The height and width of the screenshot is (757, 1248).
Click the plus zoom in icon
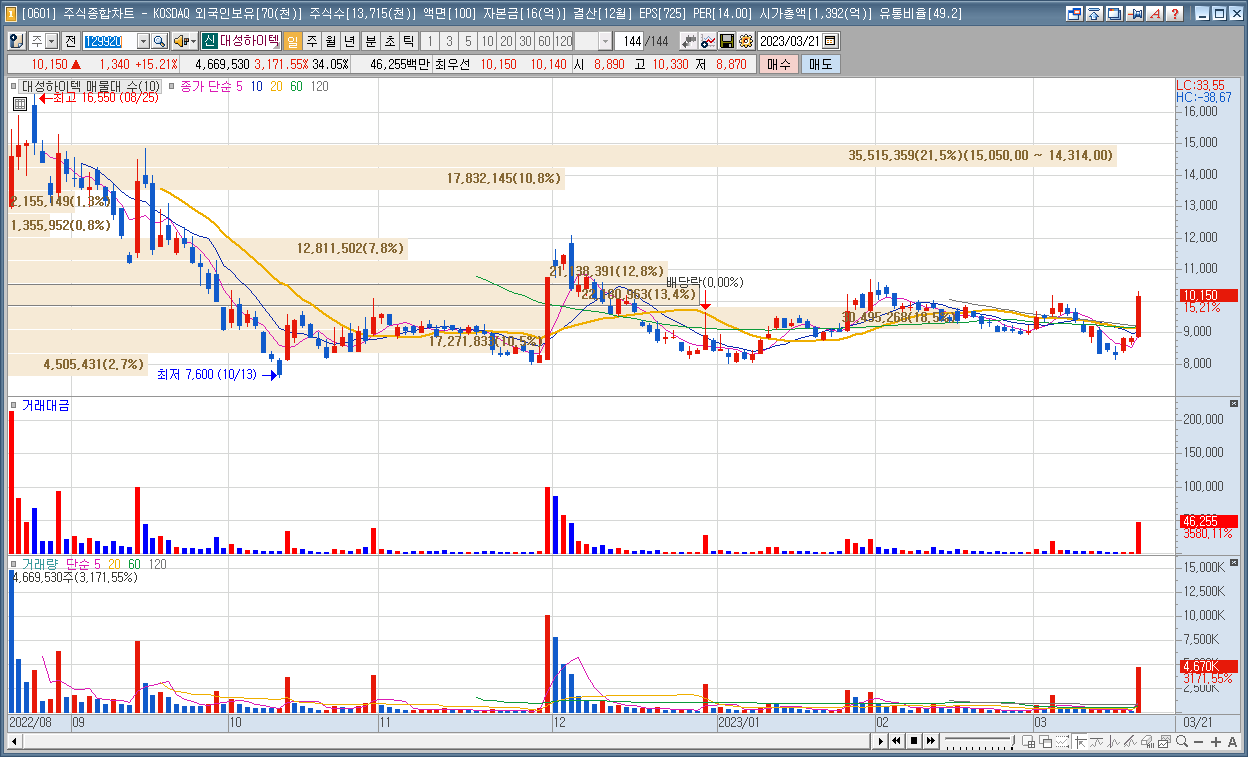(1216, 741)
